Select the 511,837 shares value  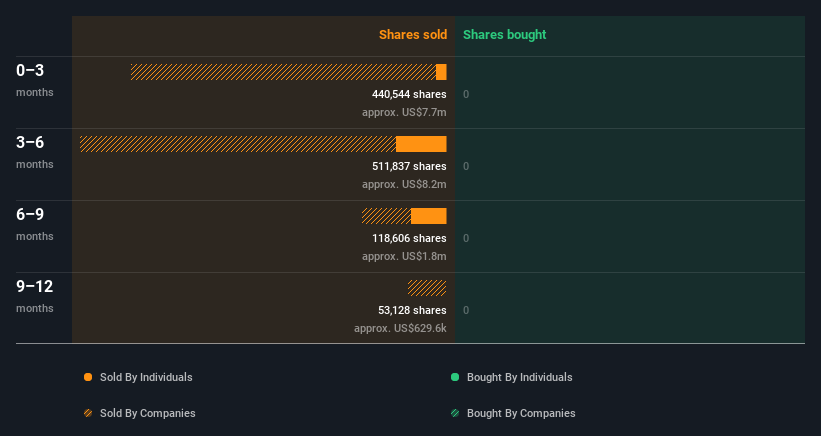409,166
